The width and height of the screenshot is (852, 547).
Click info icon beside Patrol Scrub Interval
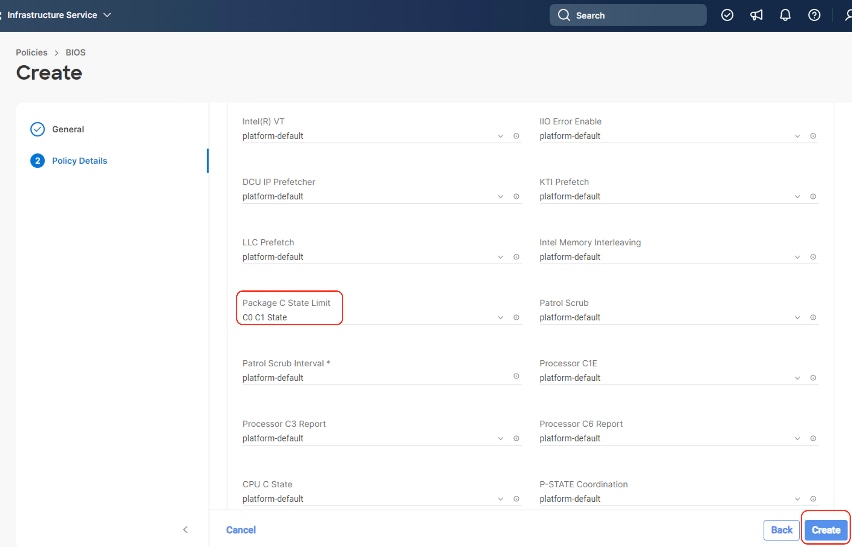[x=516, y=376]
